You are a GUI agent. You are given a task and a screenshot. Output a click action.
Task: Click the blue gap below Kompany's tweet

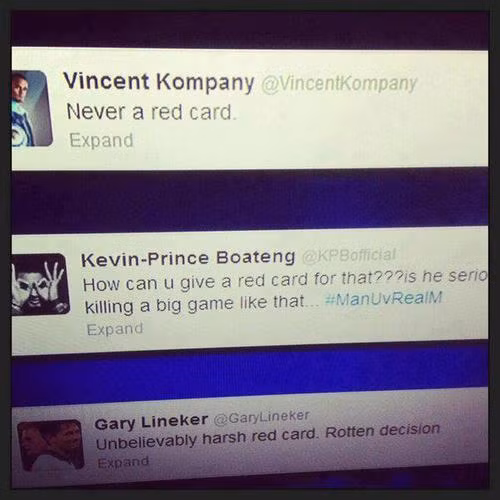250,200
